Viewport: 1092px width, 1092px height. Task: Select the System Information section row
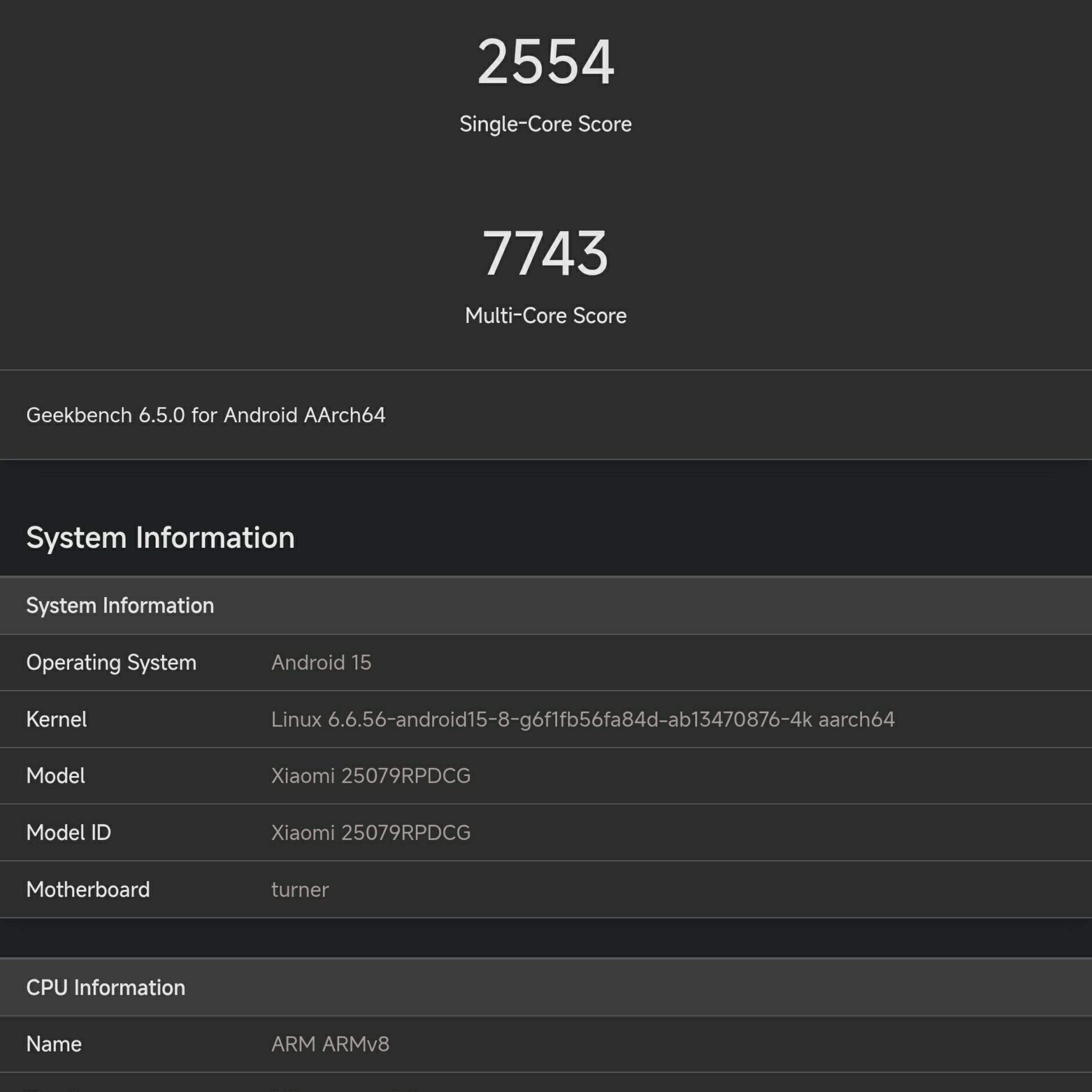pos(120,605)
